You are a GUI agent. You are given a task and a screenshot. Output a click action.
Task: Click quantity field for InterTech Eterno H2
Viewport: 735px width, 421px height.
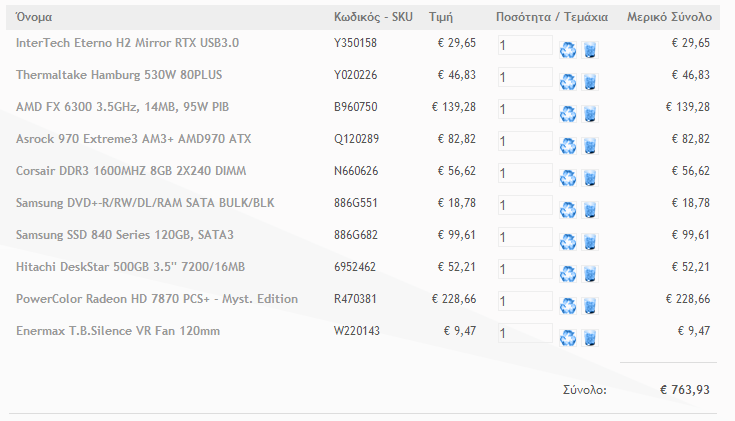click(525, 45)
